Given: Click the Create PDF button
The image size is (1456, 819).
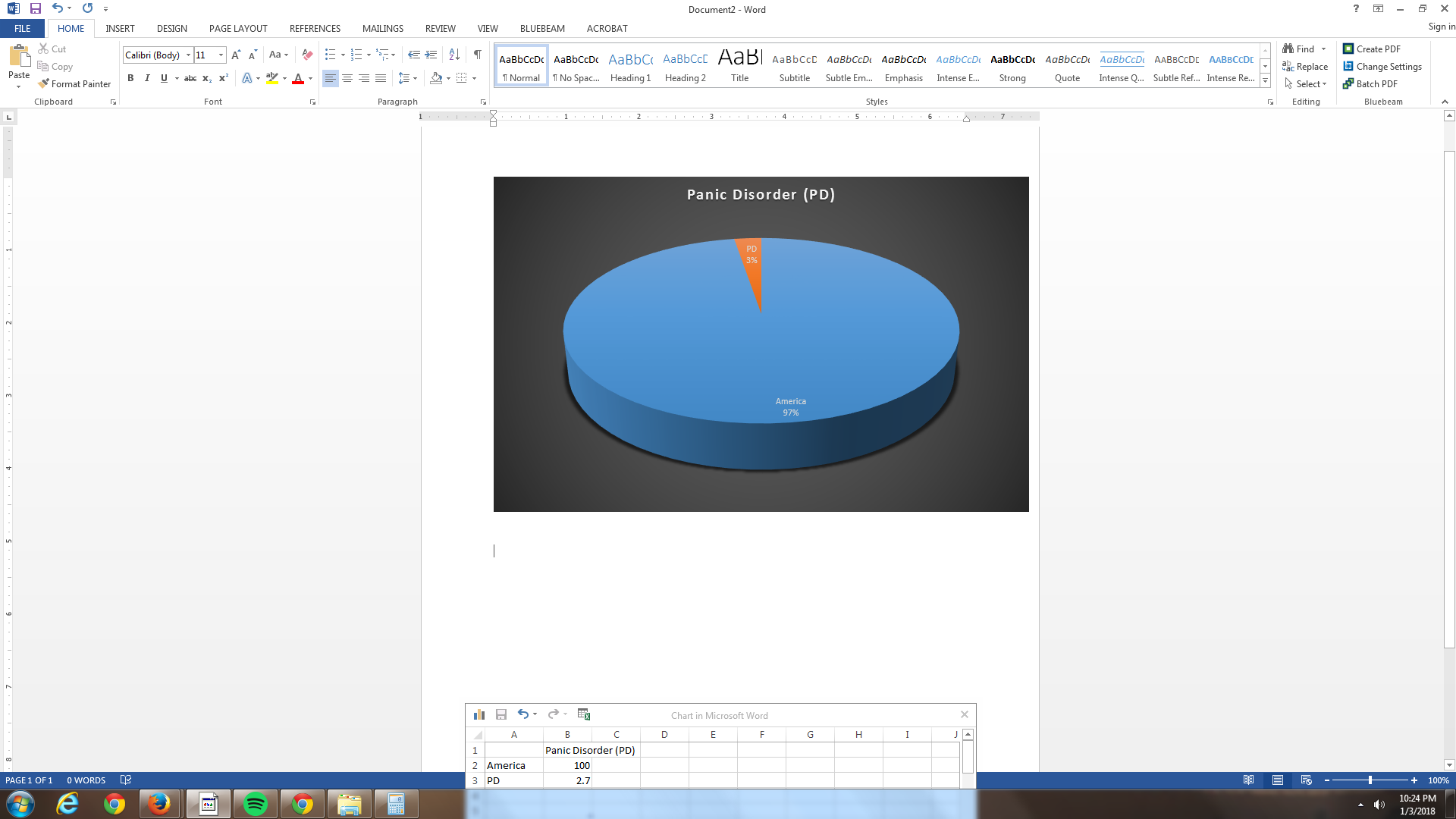Looking at the screenshot, I should tap(1372, 49).
